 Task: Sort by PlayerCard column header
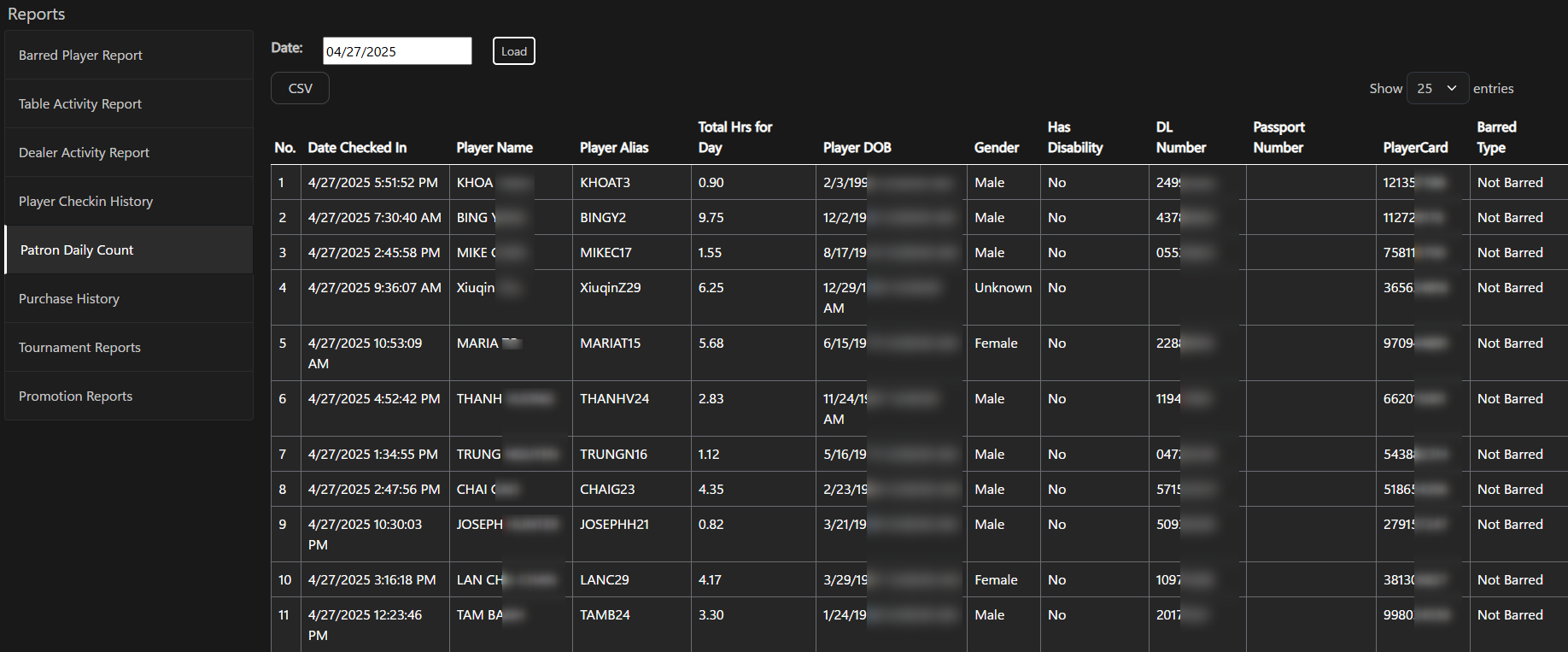click(x=1415, y=148)
